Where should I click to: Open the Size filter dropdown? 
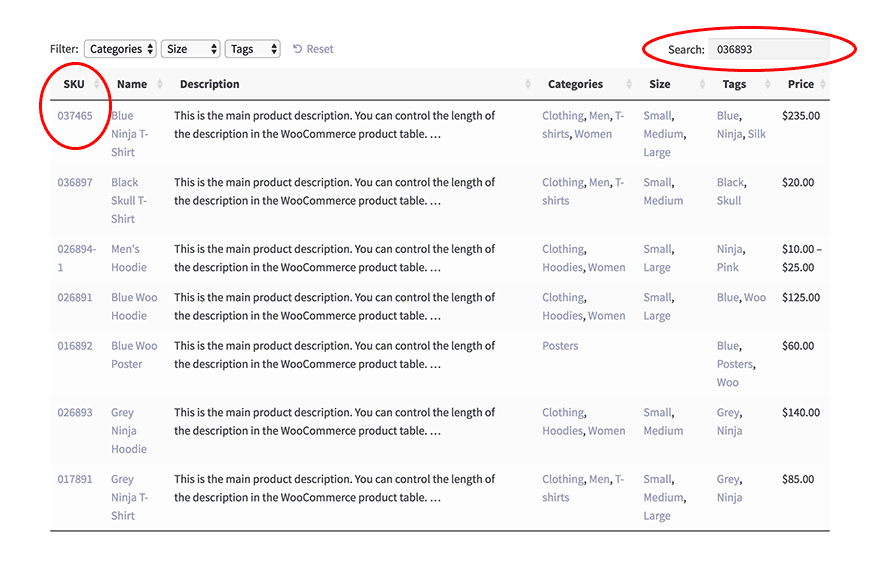pyautogui.click(x=190, y=48)
